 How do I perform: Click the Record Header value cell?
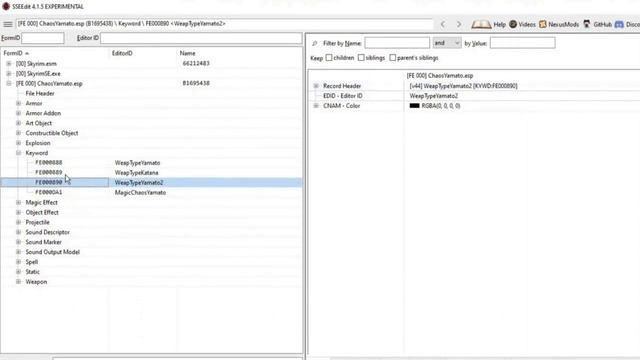coord(463,86)
